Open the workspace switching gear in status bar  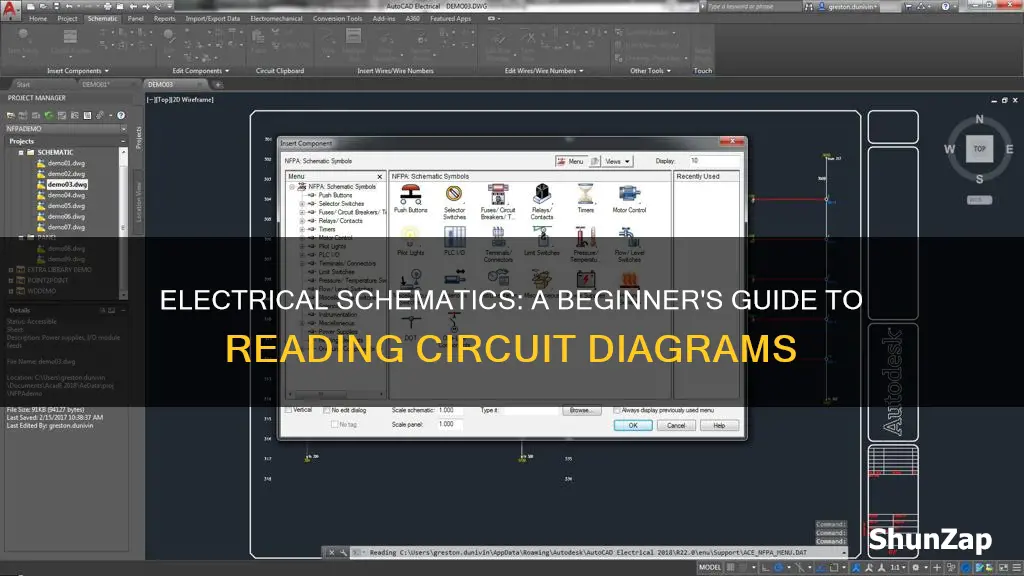pos(918,568)
